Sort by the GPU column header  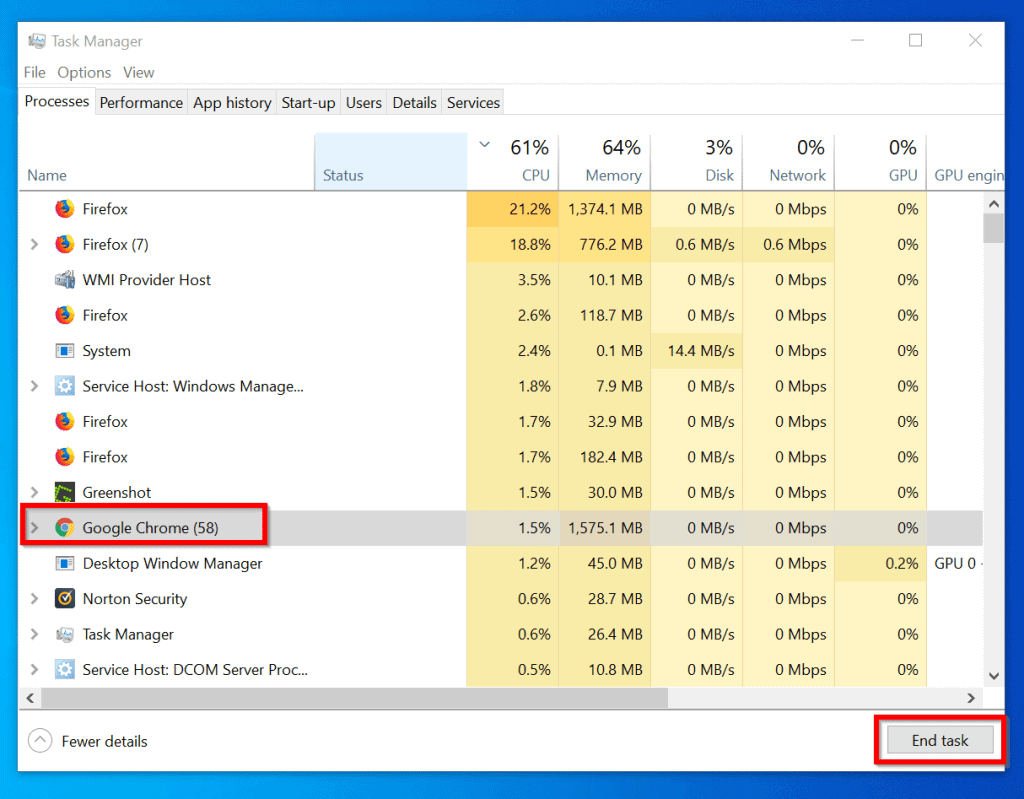[x=881, y=162]
